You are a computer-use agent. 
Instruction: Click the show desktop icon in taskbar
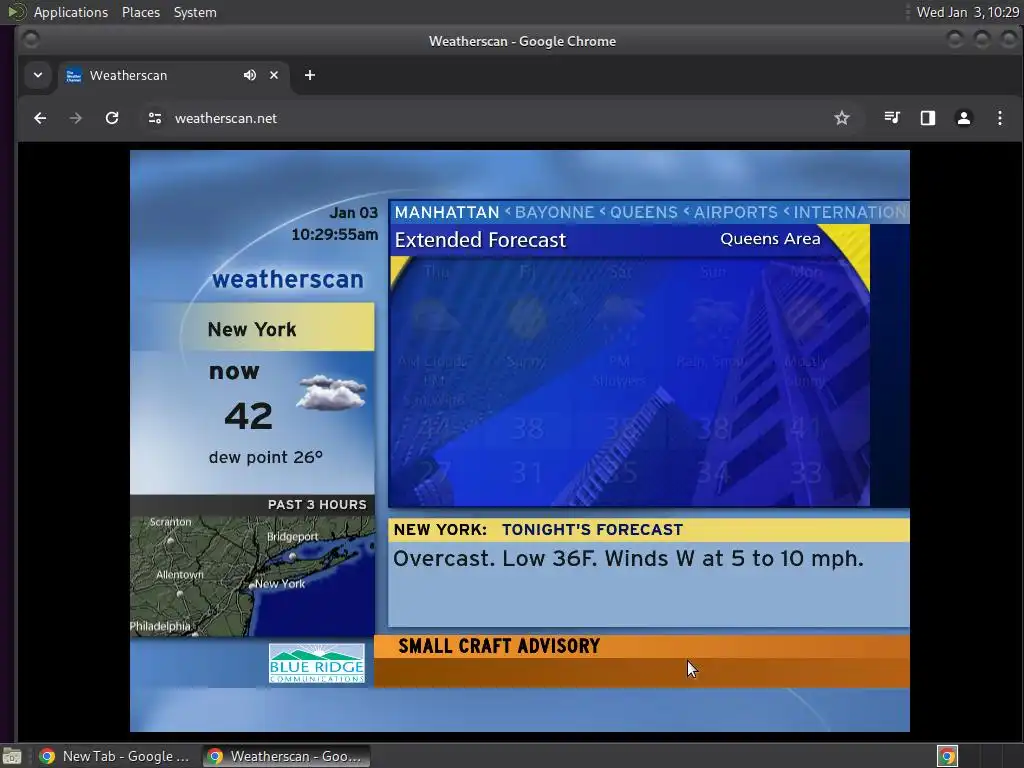click(x=12, y=757)
